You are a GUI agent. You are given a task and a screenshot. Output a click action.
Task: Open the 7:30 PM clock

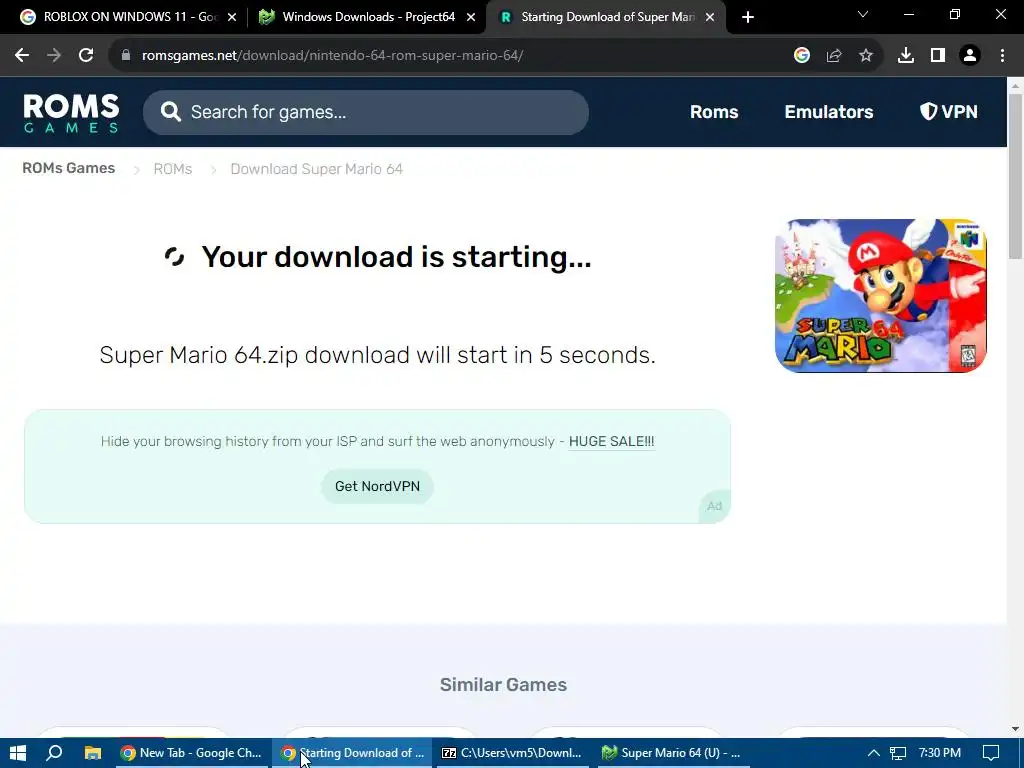coord(940,753)
